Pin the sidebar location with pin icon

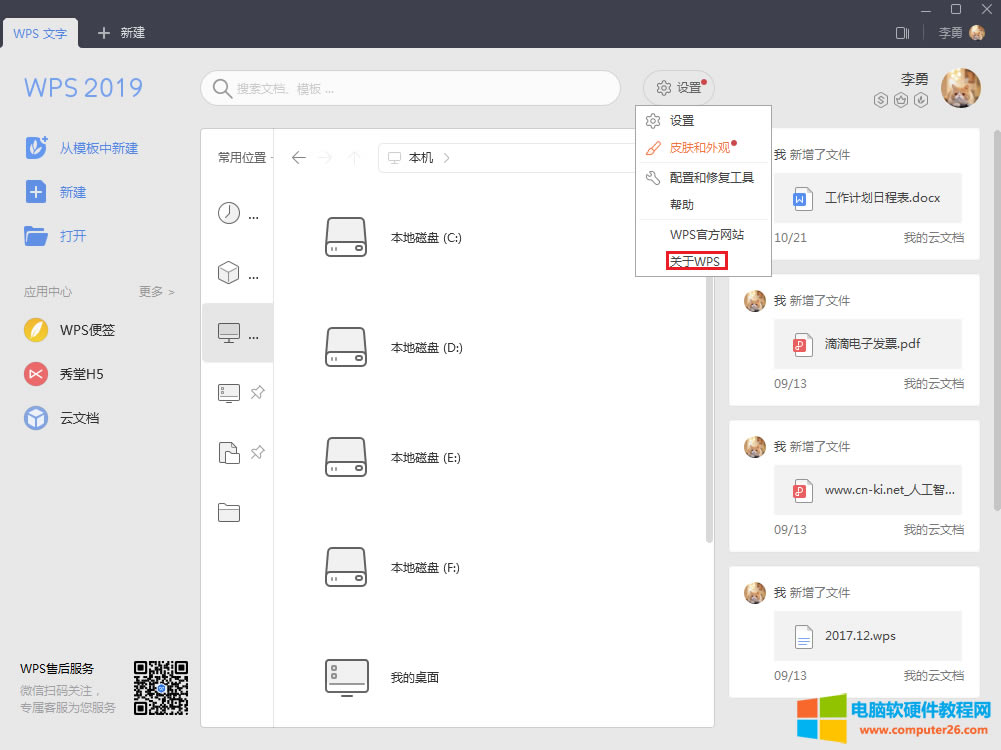[257, 393]
